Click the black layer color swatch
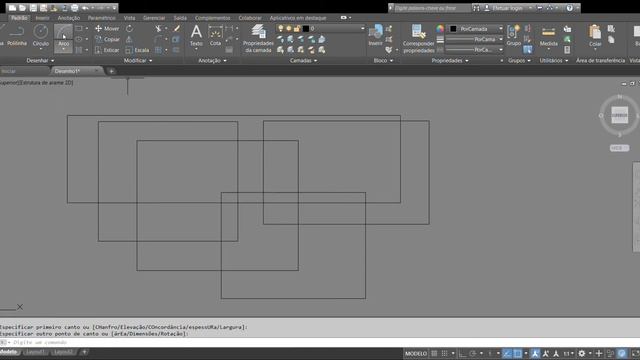The height and width of the screenshot is (360, 640). [x=306, y=29]
